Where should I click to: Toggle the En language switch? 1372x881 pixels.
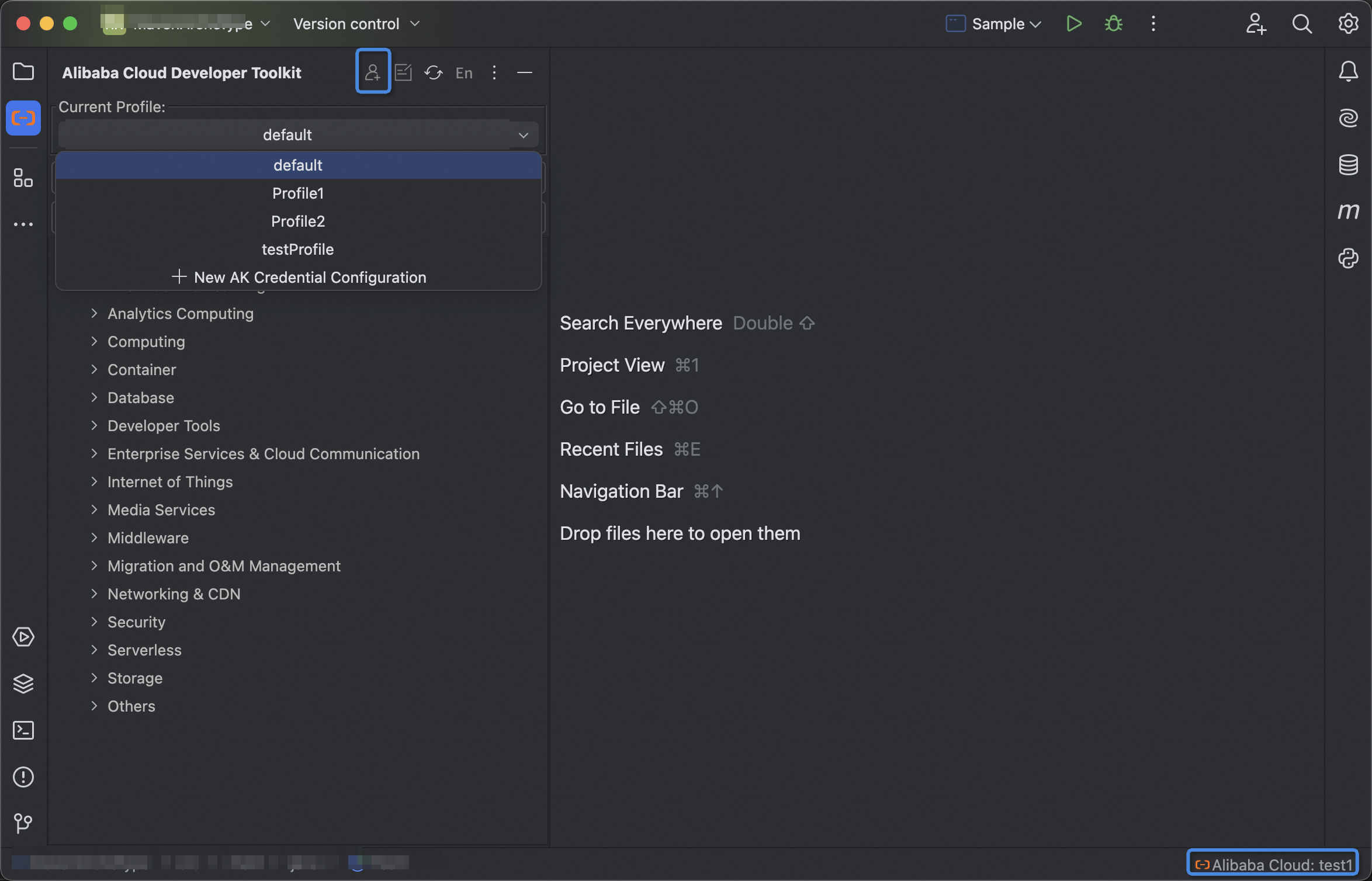(464, 72)
